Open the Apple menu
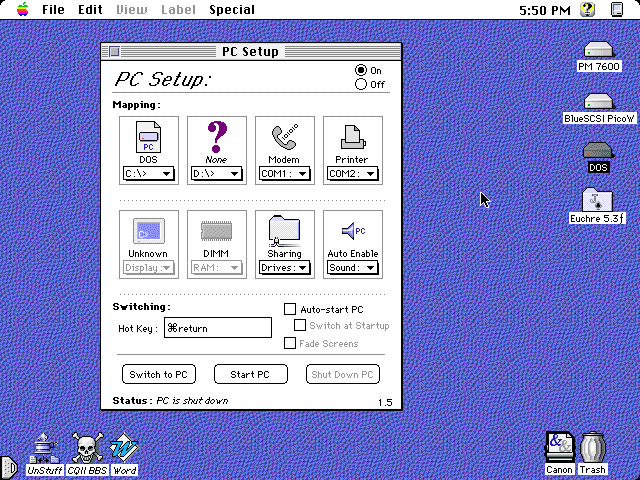This screenshot has height=480, width=640. click(23, 9)
